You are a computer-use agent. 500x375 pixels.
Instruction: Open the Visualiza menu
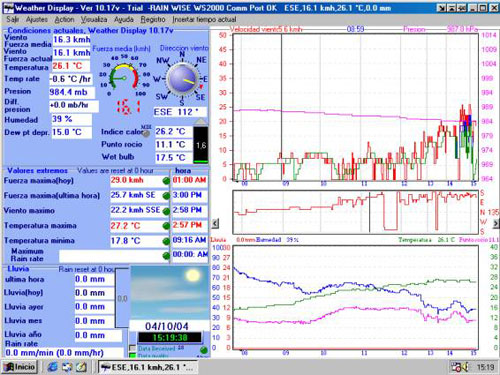pyautogui.click(x=94, y=20)
